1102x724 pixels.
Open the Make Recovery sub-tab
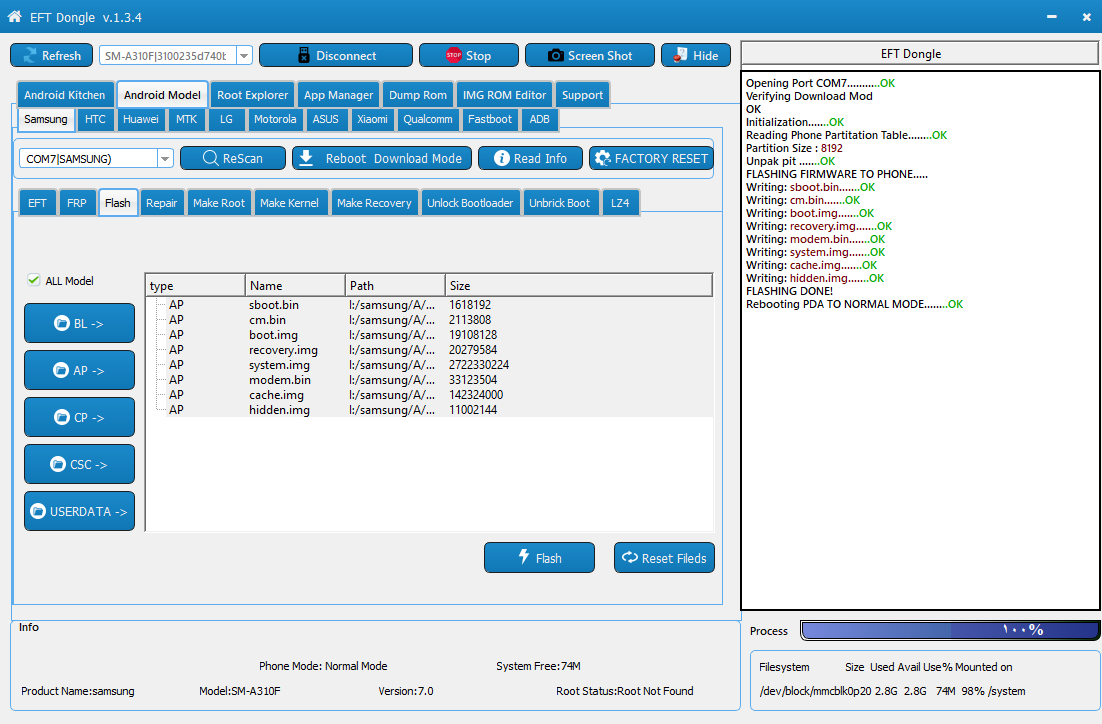(x=374, y=203)
